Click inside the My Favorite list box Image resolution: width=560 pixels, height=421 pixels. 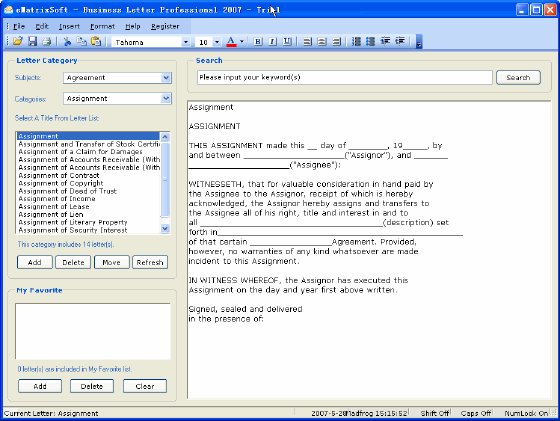tap(92, 331)
